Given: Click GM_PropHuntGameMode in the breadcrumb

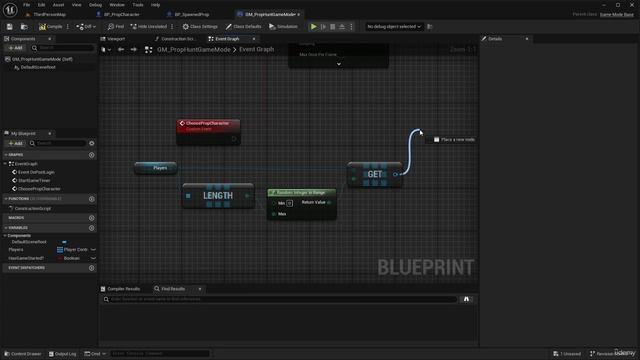Looking at the screenshot, I should point(193,49).
